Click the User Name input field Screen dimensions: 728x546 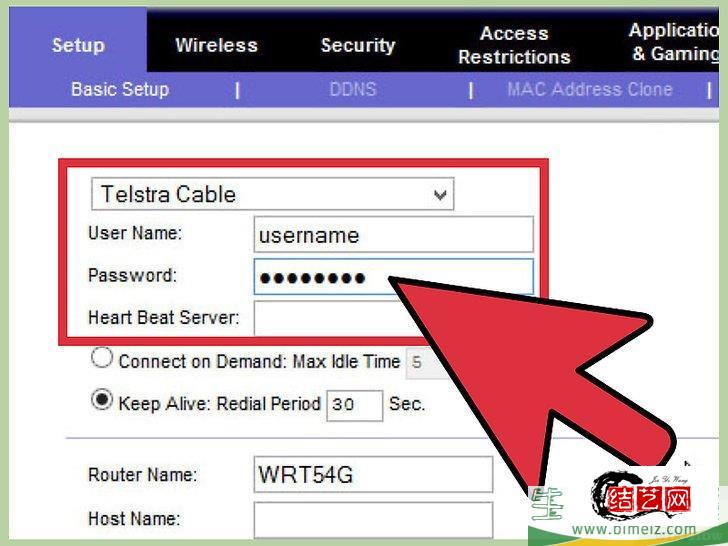click(394, 234)
